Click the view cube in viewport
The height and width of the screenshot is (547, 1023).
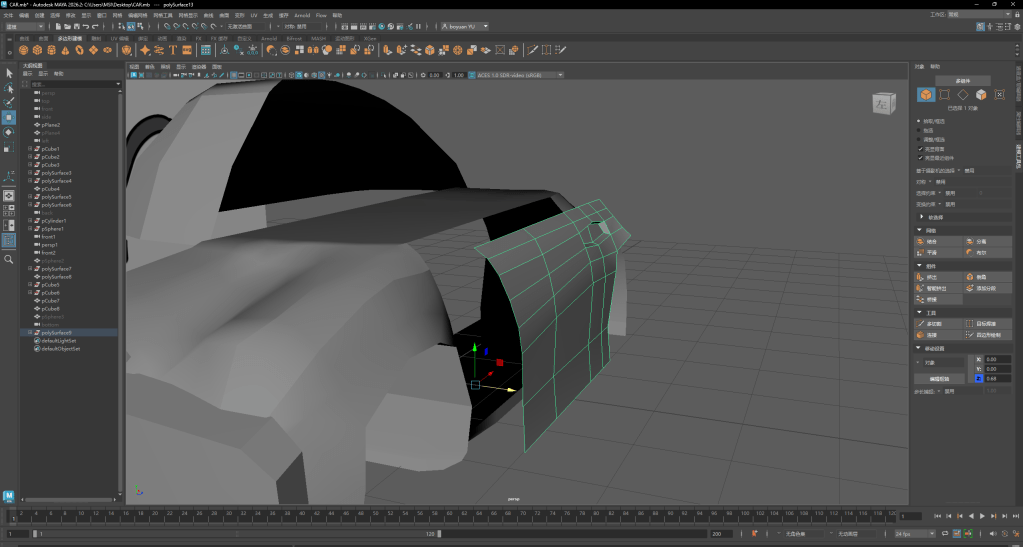(880, 103)
